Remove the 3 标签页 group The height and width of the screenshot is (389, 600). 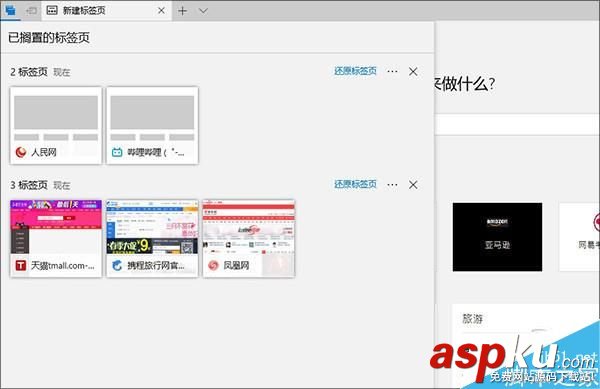tap(413, 185)
